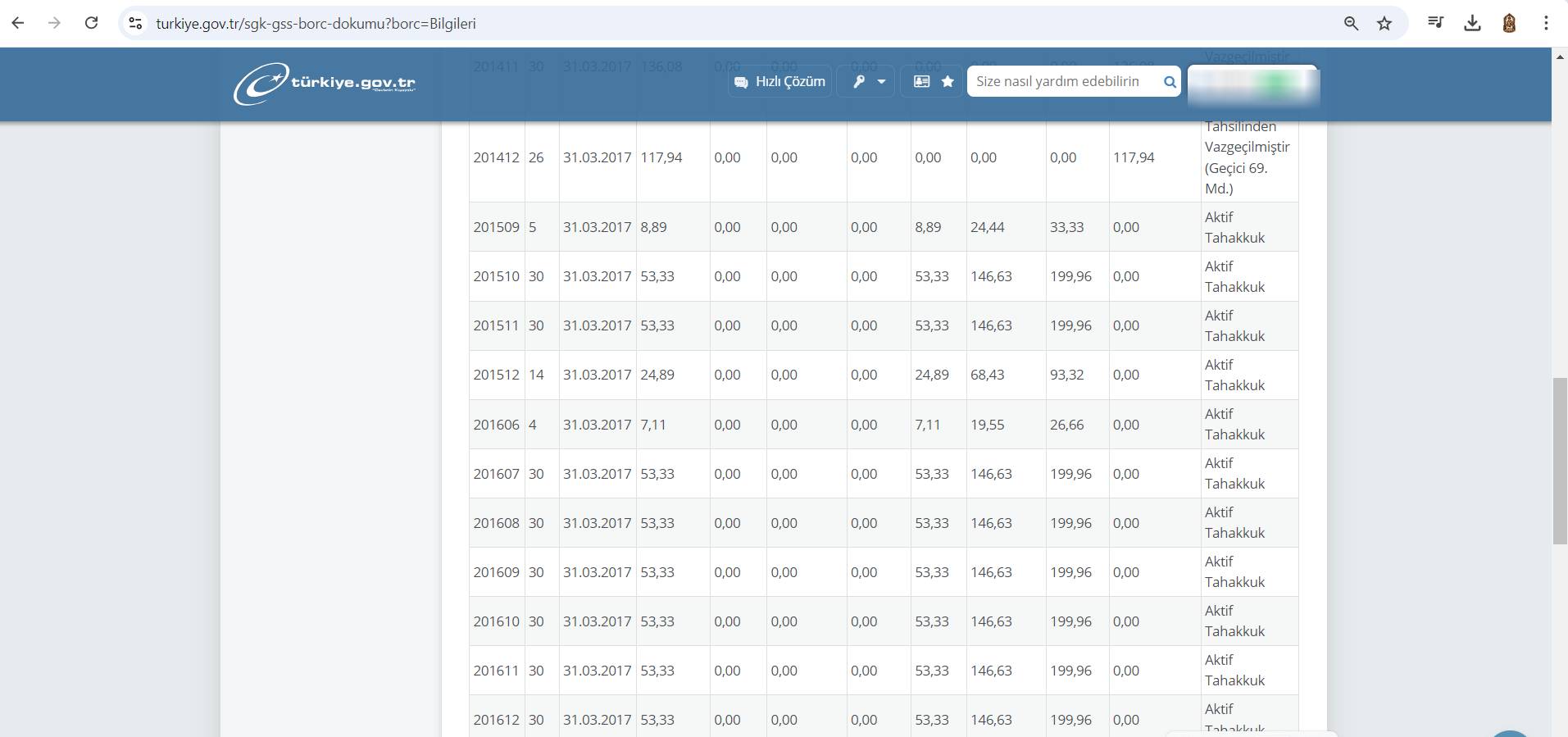Screen dimensions: 1568x737
Task: Click 'Aktif Tahakkuk' status in 201509 row
Action: click(1234, 227)
